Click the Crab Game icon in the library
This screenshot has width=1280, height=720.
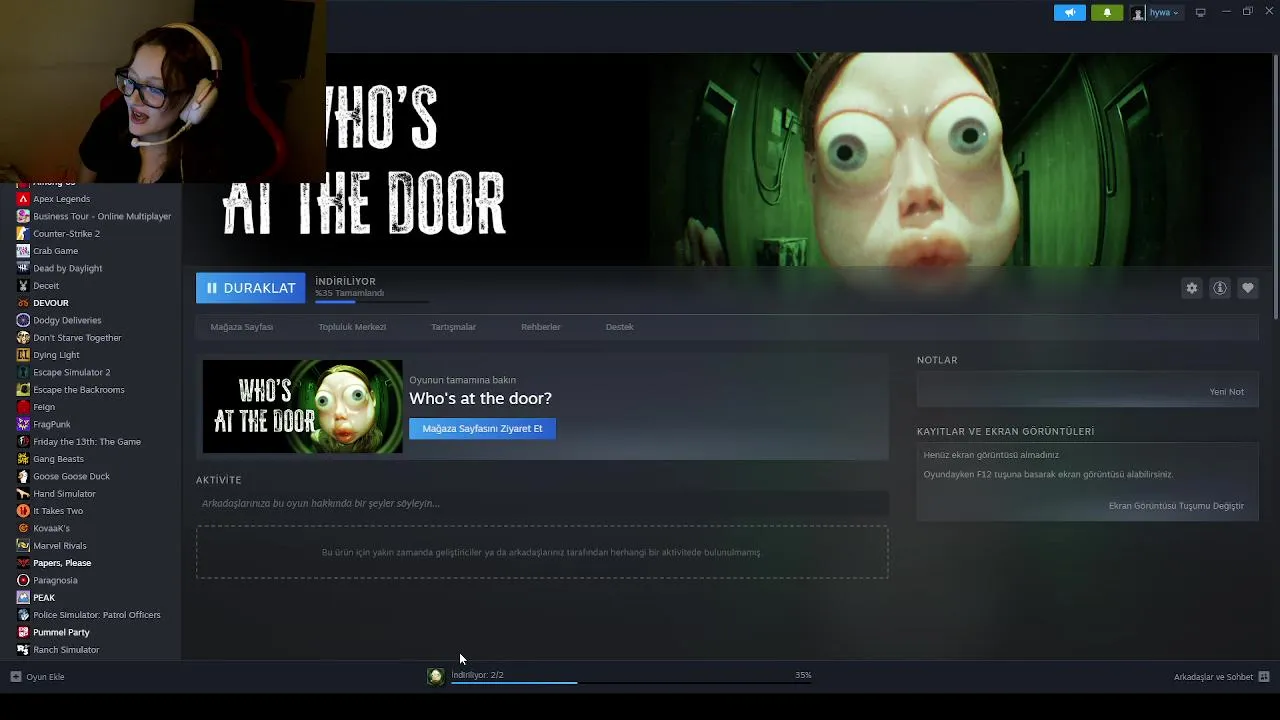[23, 251]
